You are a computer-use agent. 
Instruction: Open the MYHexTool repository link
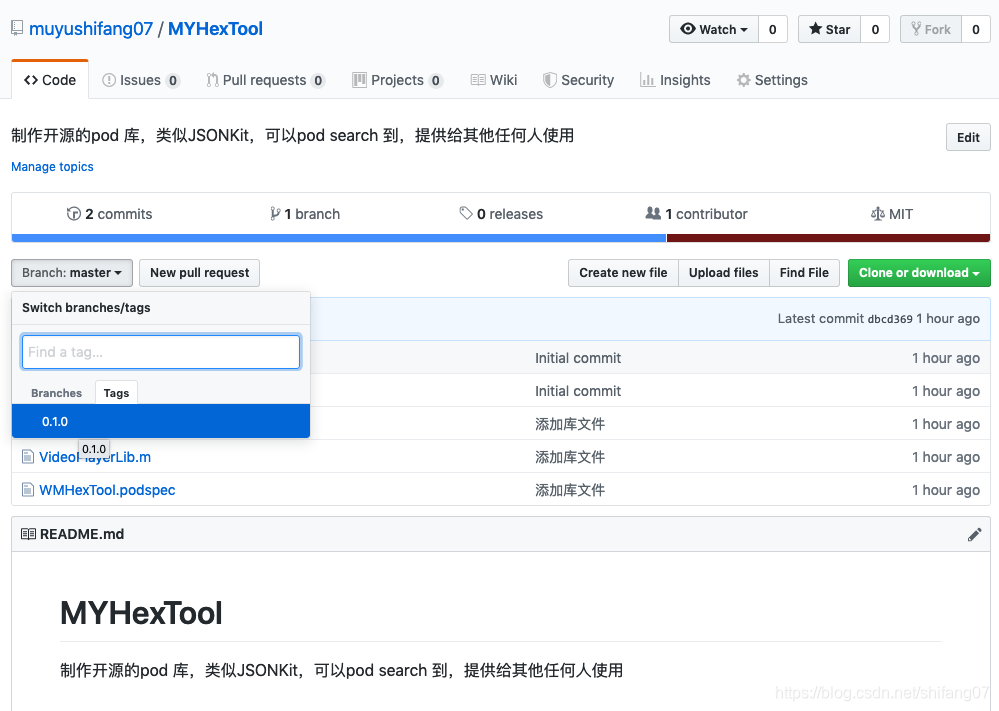(215, 29)
